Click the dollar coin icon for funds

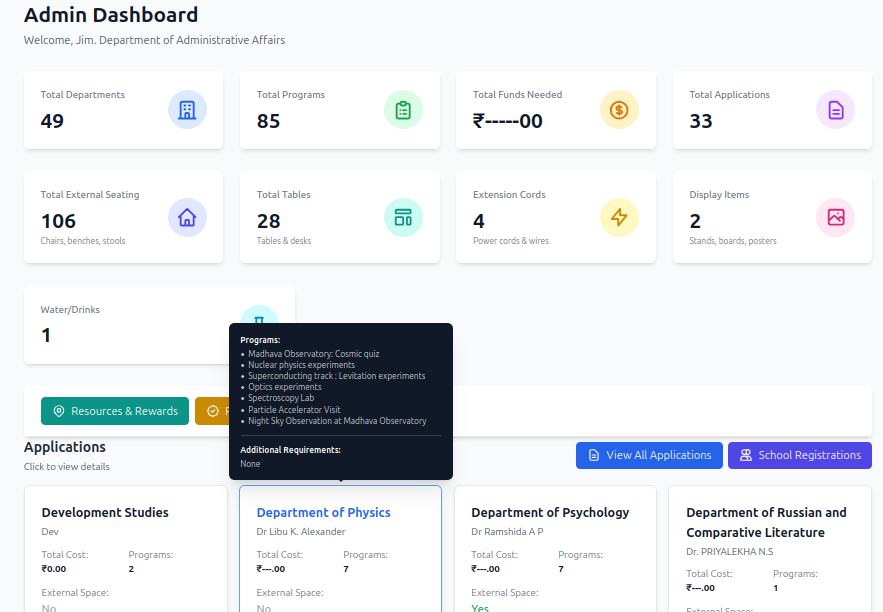pyautogui.click(x=619, y=110)
